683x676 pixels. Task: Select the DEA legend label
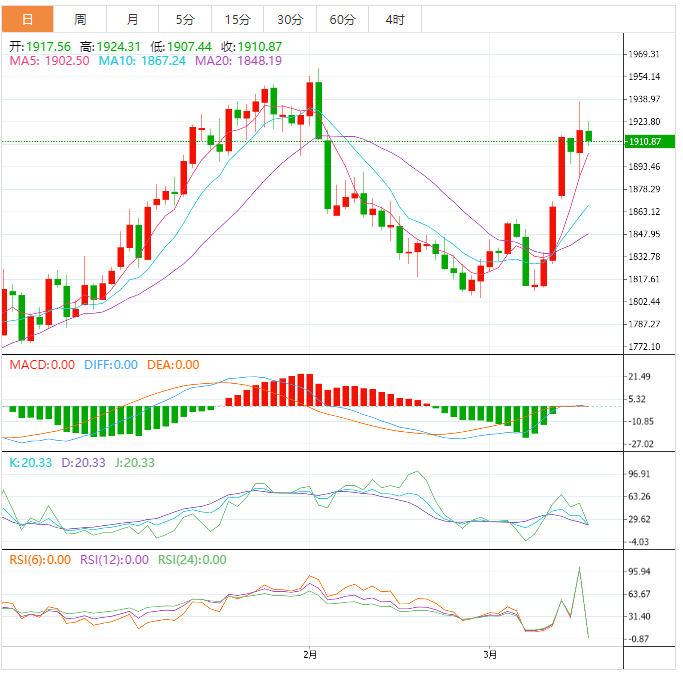173,365
